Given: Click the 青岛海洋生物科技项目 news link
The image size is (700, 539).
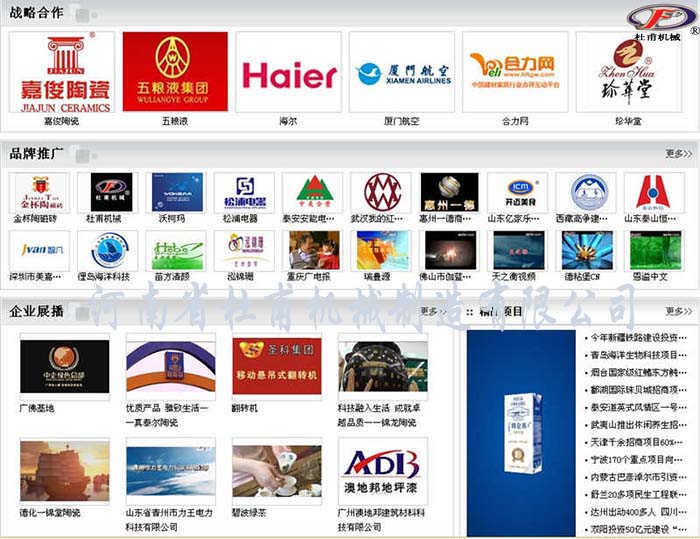Looking at the screenshot, I should 633,355.
